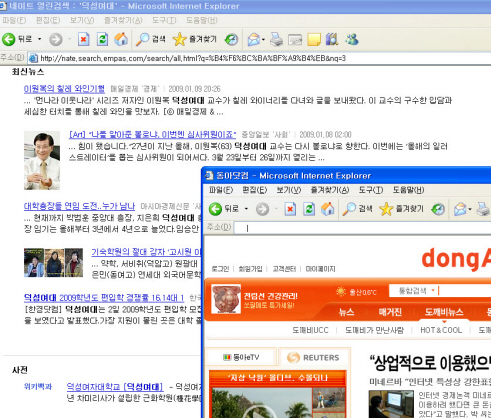Click Back arrow in the dongA window
Screen dimensions: 491x418
click(215, 209)
